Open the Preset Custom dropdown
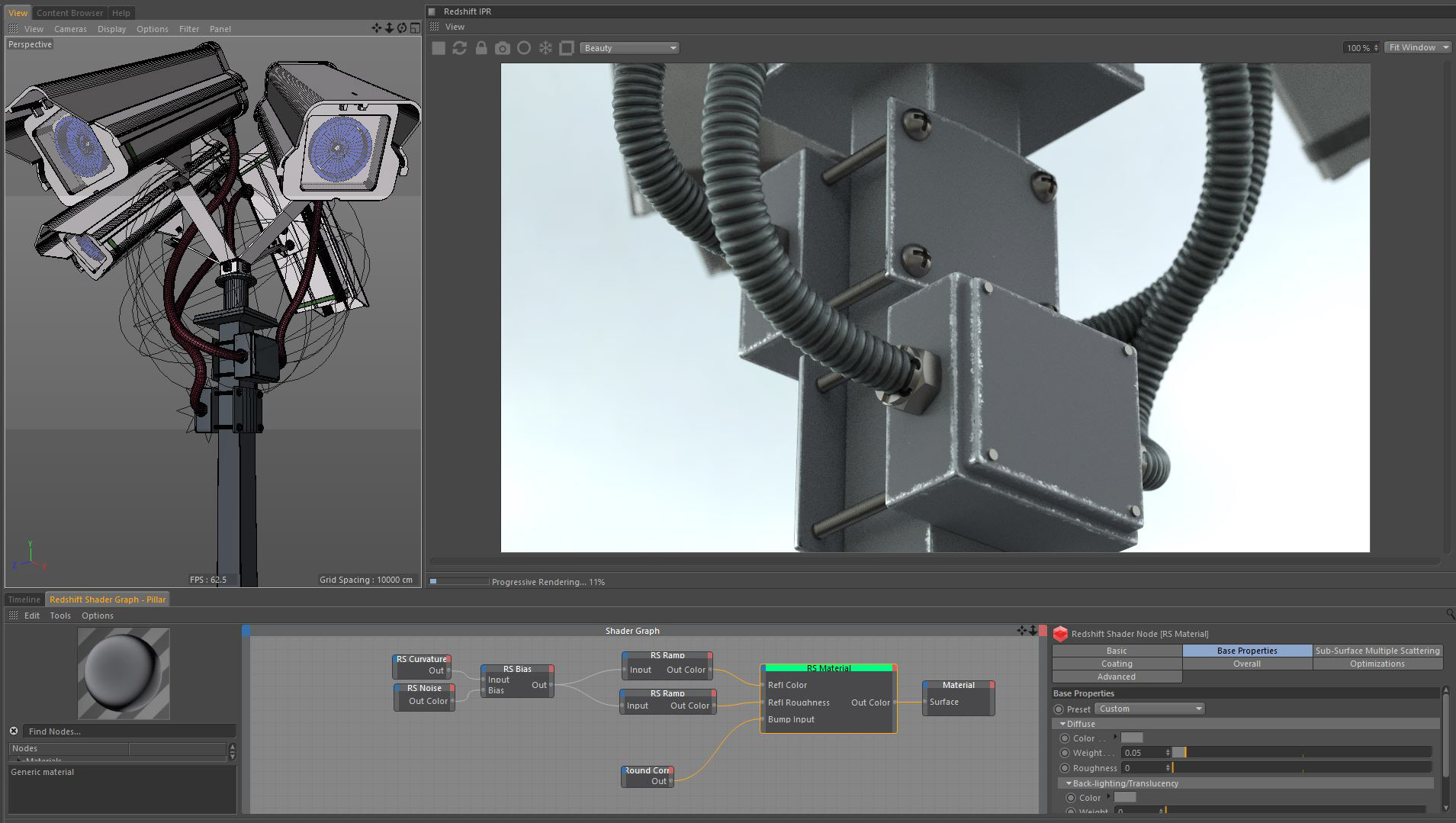This screenshot has height=823, width=1456. (x=1149, y=709)
